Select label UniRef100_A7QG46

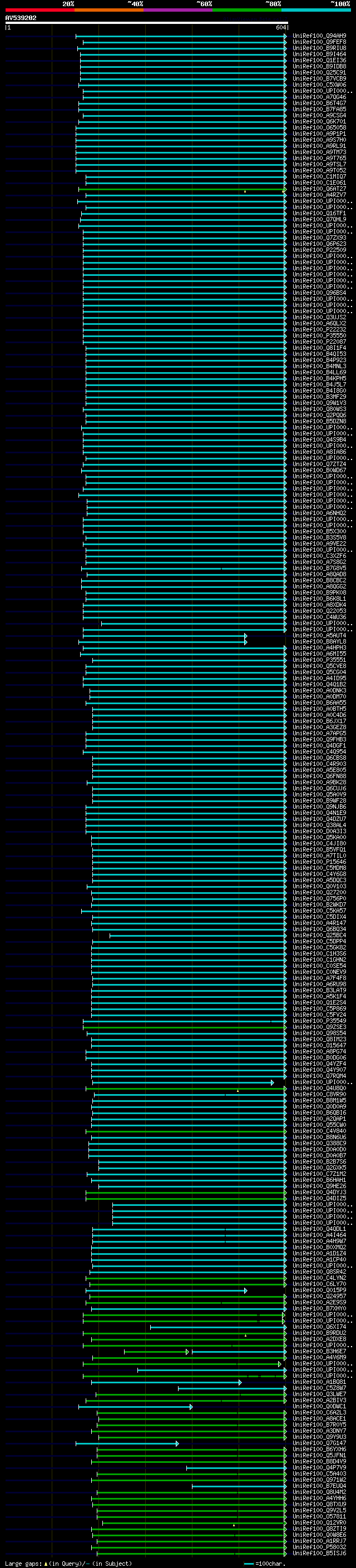click(x=319, y=97)
